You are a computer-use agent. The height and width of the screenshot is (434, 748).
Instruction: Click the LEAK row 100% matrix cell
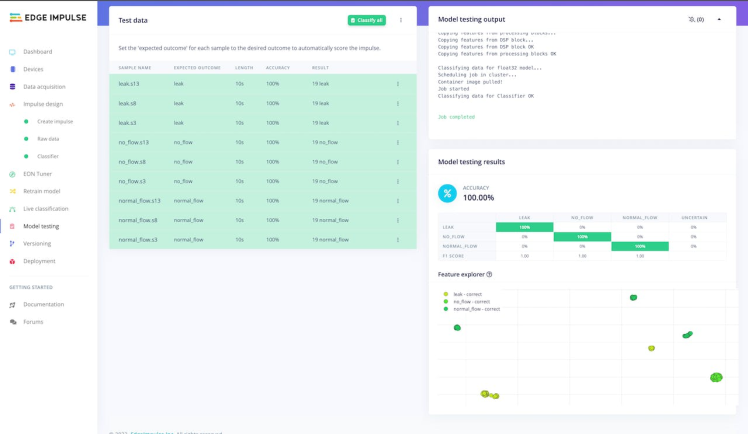524,227
